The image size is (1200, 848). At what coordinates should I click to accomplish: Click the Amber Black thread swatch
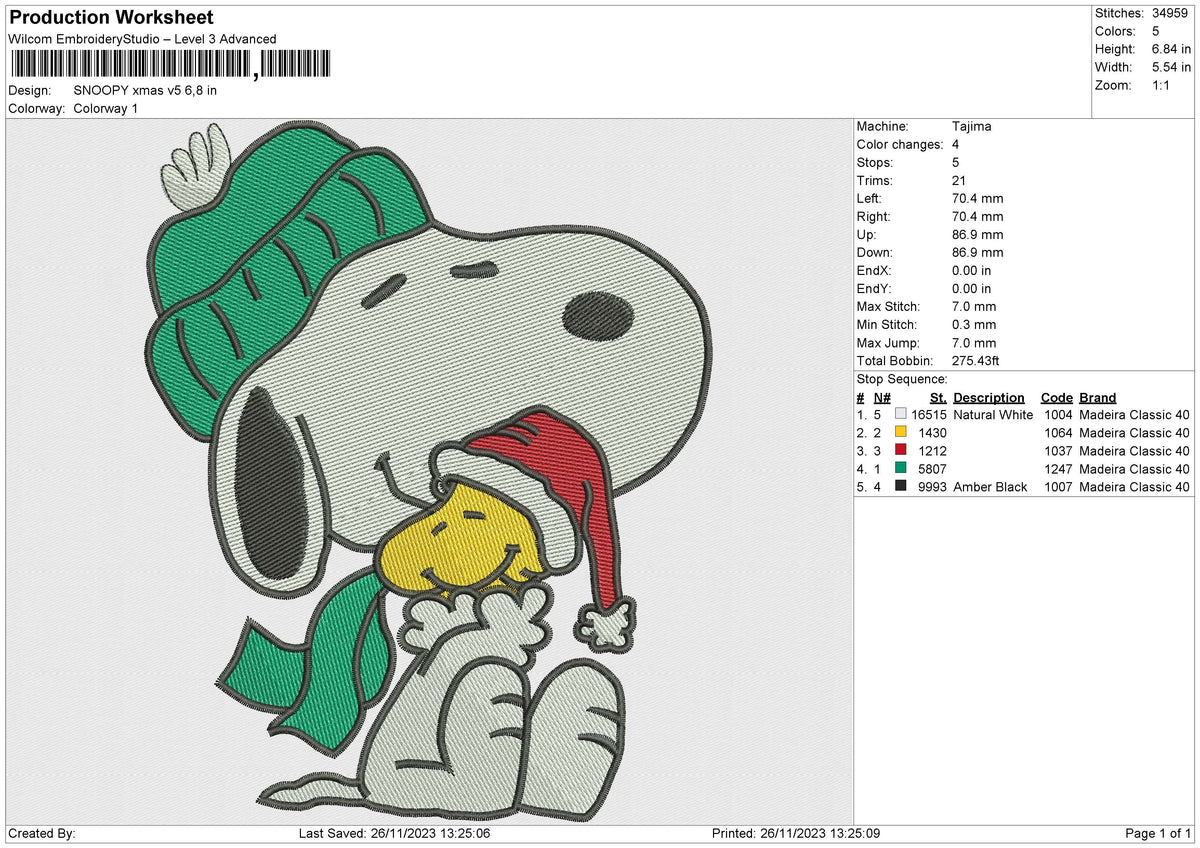pos(901,486)
